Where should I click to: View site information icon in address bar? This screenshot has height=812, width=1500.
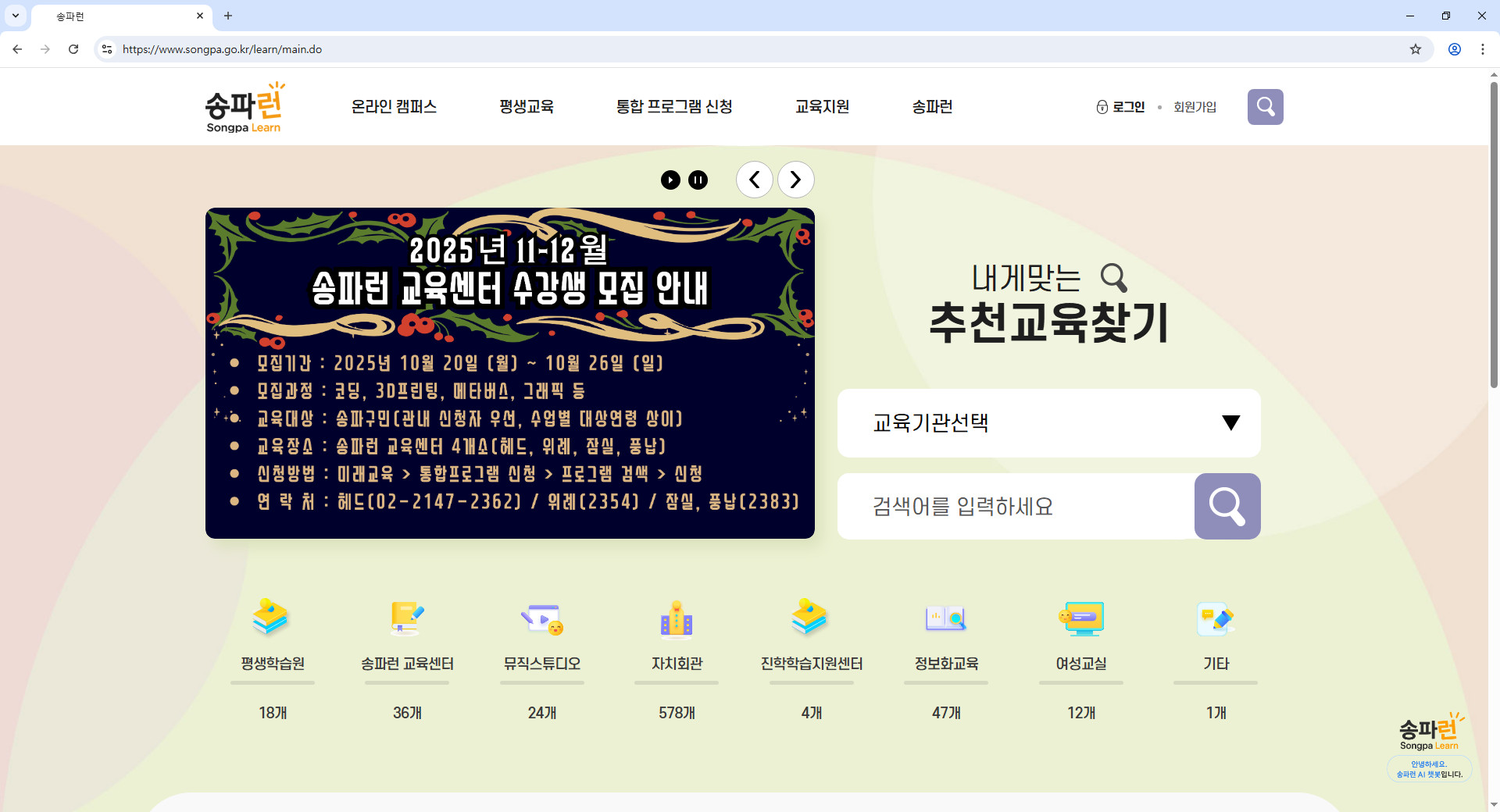(107, 49)
